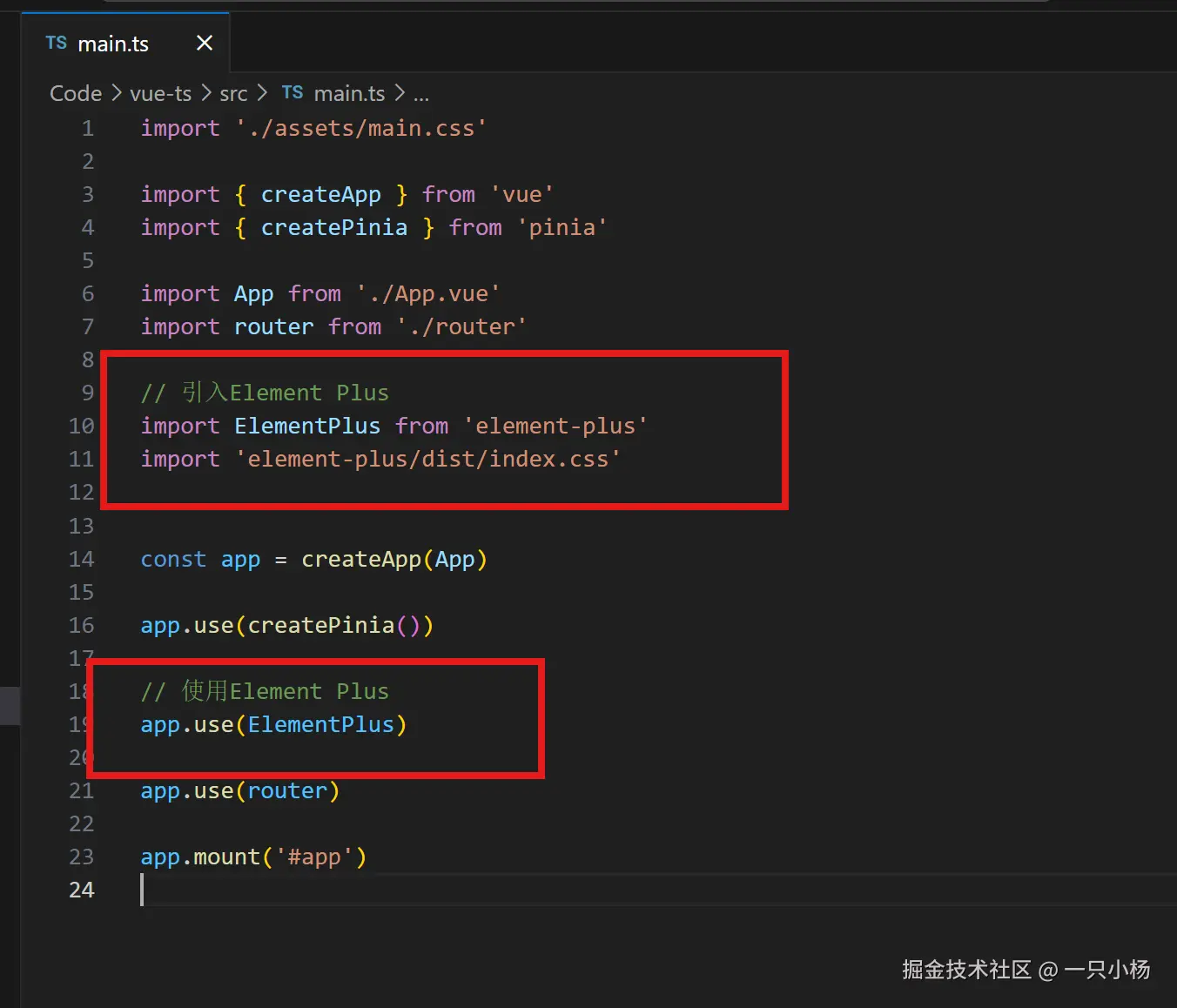This screenshot has width=1177, height=1008.
Task: Open the vue-ts breadcrumb segment
Action: 161,93
